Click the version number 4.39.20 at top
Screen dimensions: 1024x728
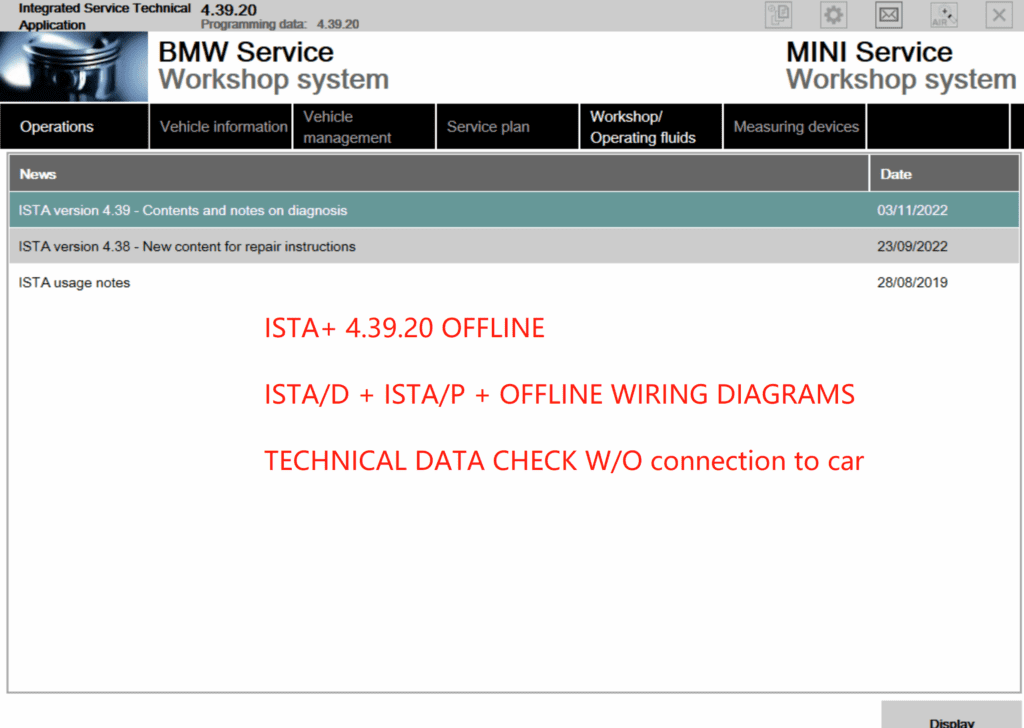(229, 10)
